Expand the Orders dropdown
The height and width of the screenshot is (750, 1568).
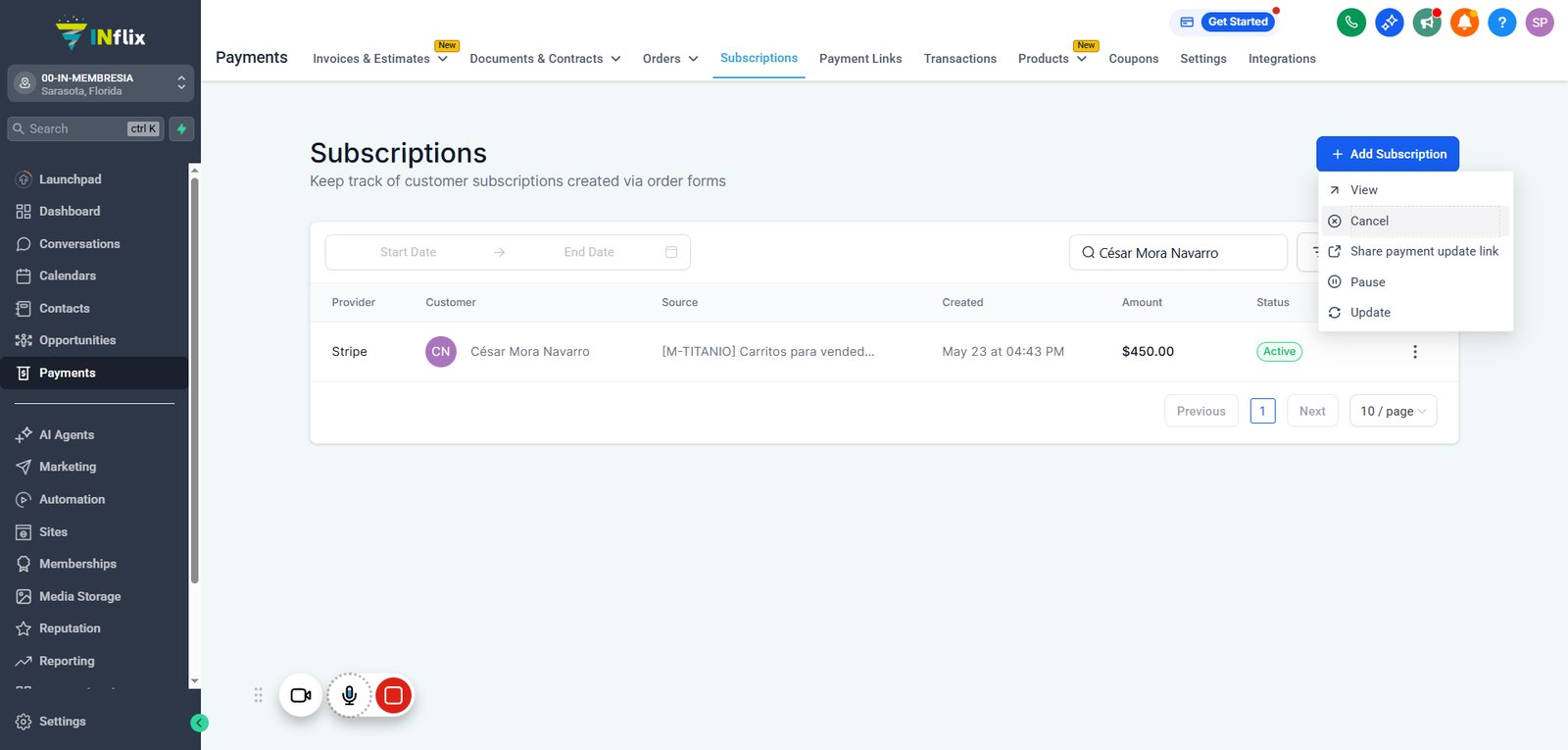pyautogui.click(x=670, y=59)
